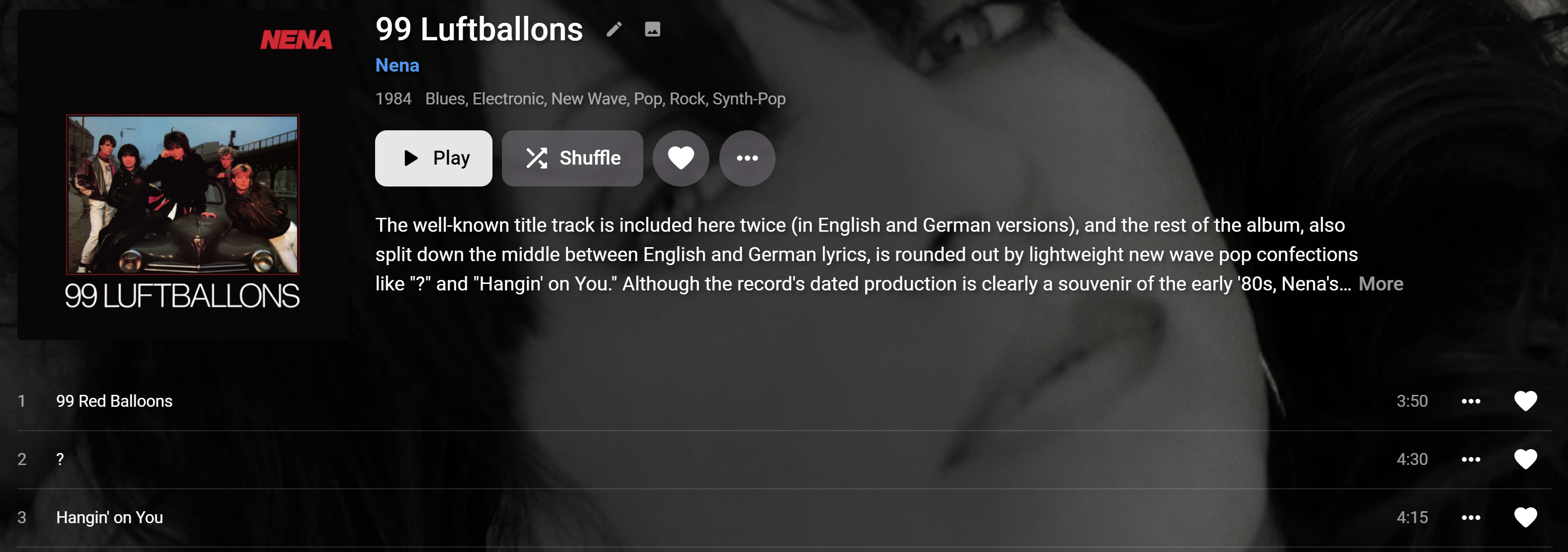The height and width of the screenshot is (552, 1568).
Task: Click the 99 Luftballons album title heading
Action: 479,29
